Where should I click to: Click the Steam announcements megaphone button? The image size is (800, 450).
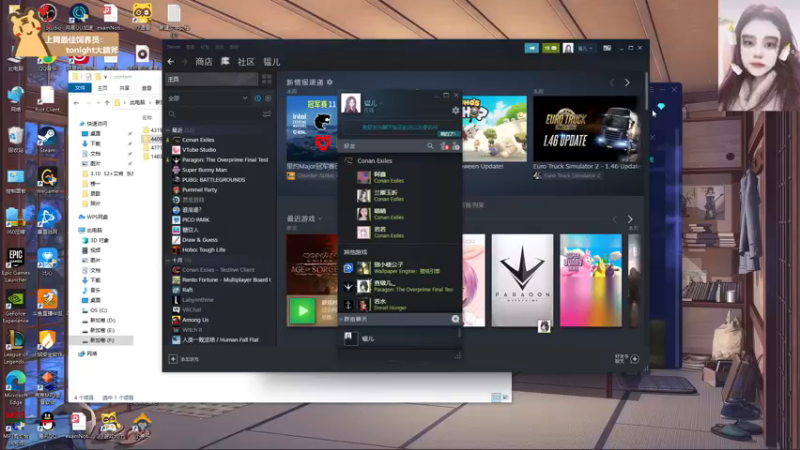point(531,48)
